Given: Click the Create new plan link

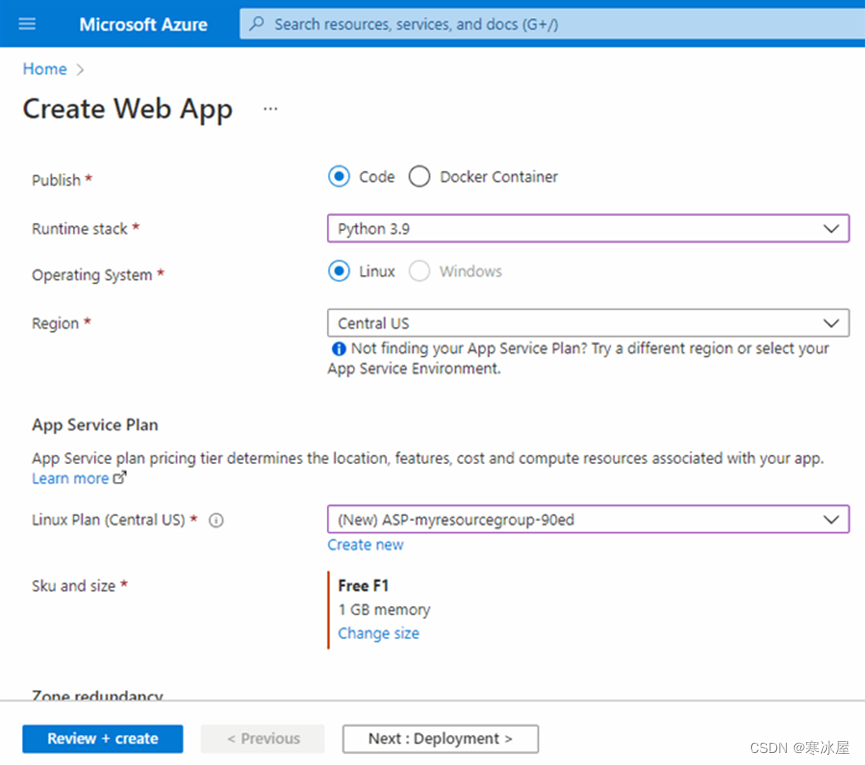Looking at the screenshot, I should pyautogui.click(x=365, y=545).
